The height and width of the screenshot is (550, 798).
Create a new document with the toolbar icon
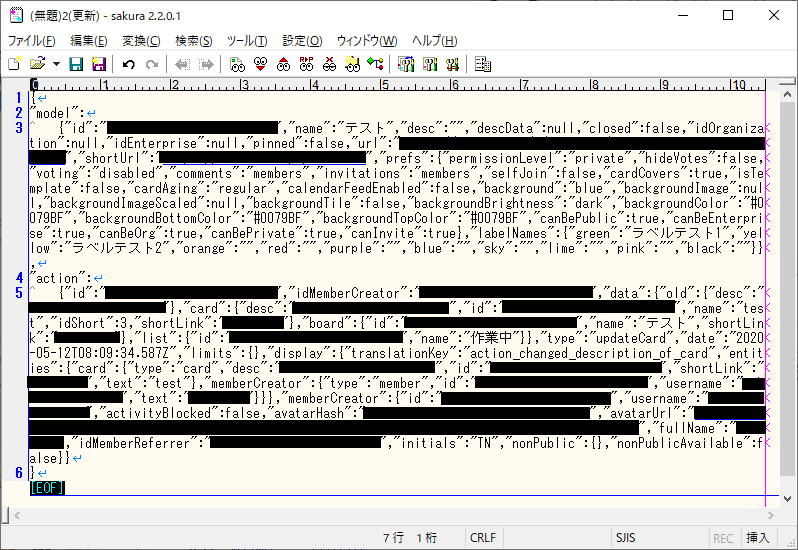pos(14,64)
